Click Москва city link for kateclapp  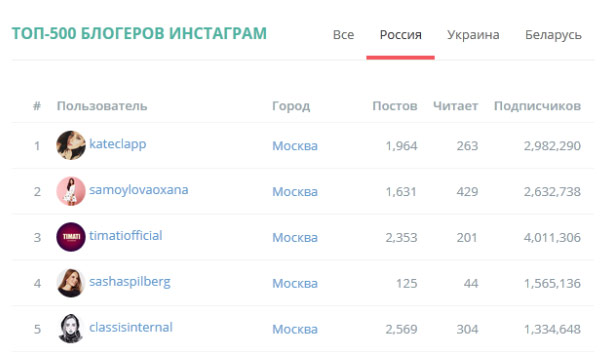295,146
